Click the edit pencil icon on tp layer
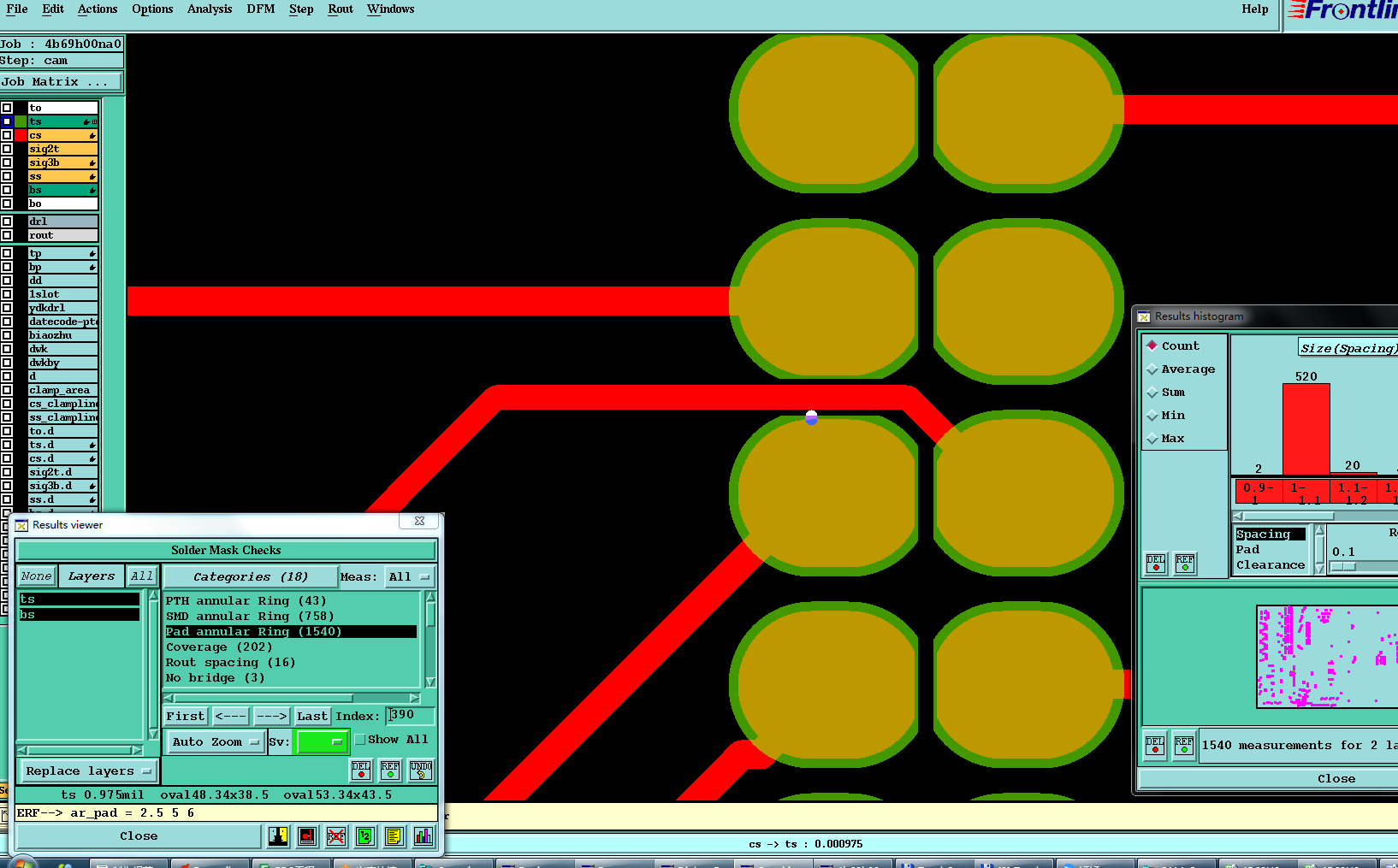The width and height of the screenshot is (1398, 868). (92, 253)
